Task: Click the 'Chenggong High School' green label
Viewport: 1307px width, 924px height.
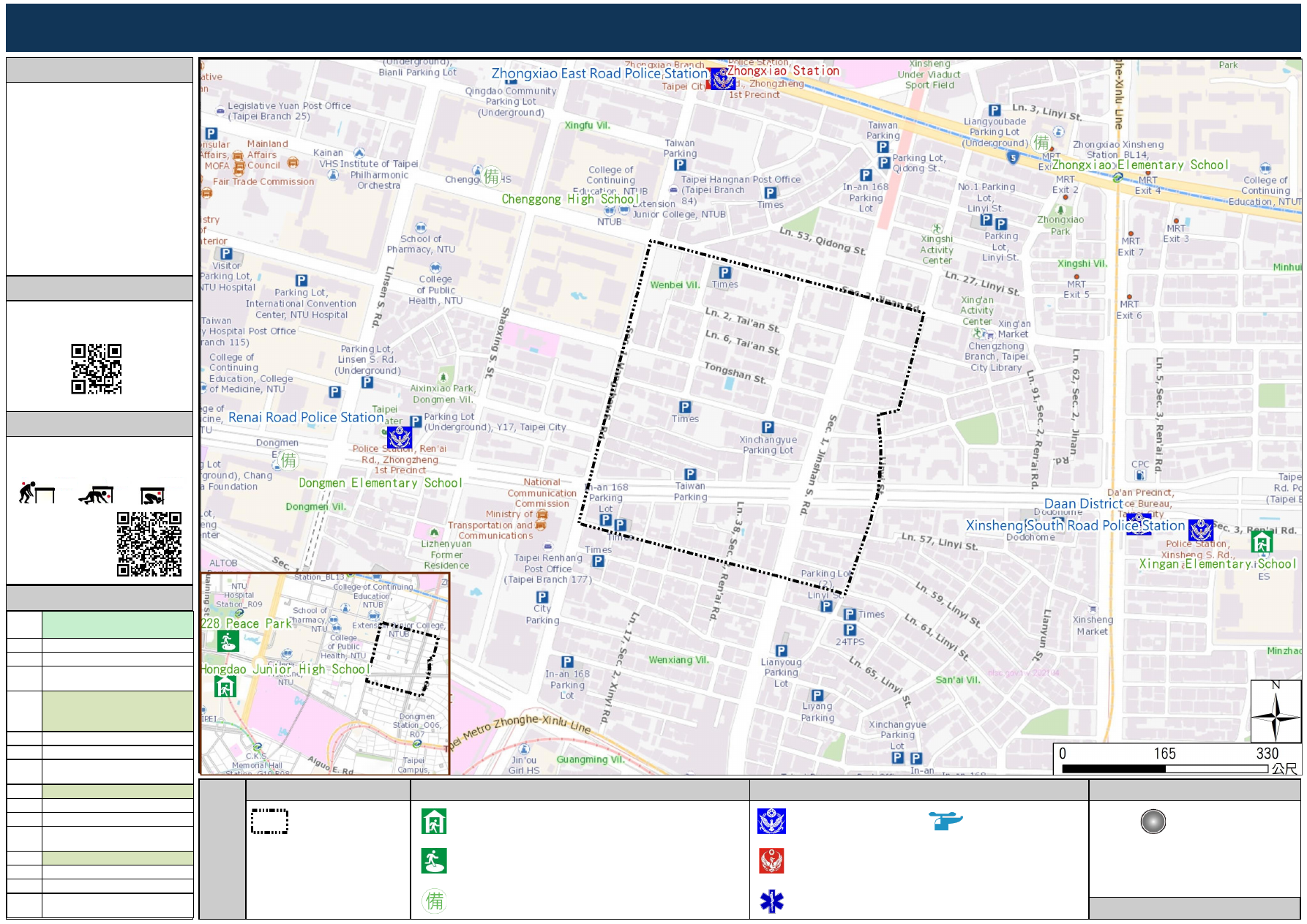Action: [570, 199]
